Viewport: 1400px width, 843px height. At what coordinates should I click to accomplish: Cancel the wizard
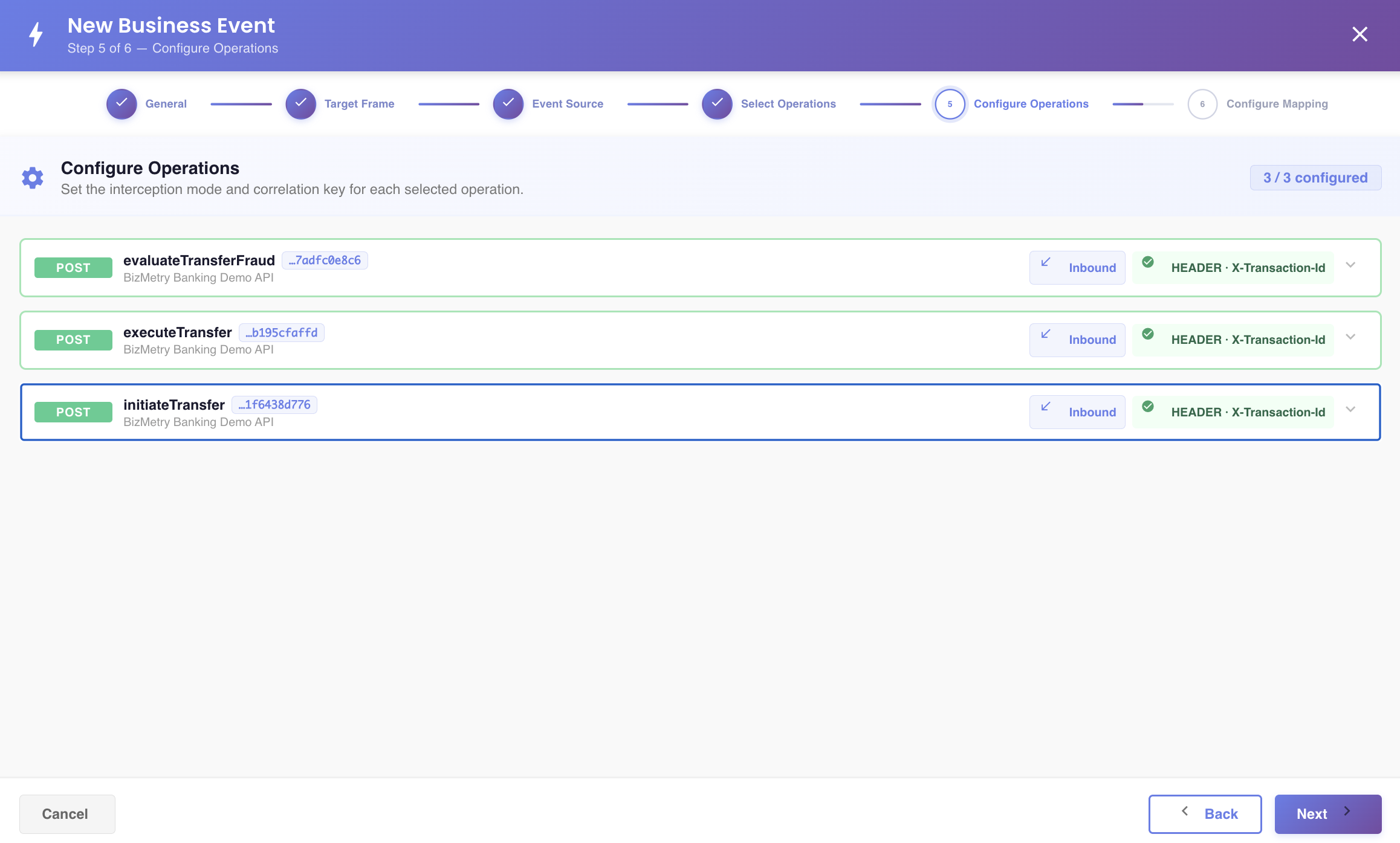(67, 814)
